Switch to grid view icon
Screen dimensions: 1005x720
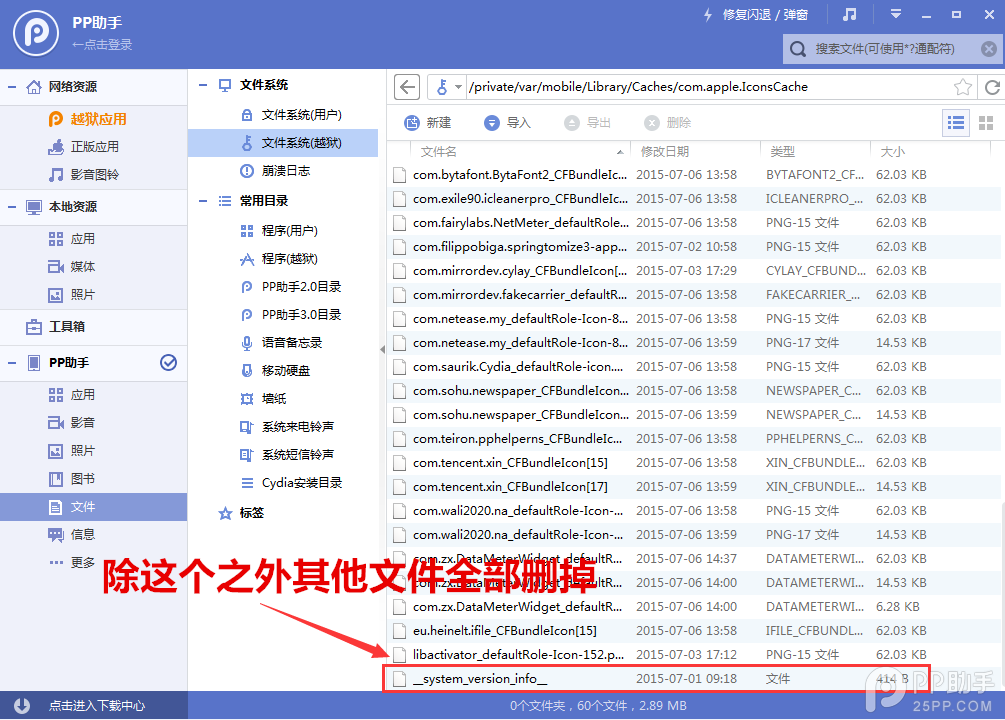coord(988,122)
